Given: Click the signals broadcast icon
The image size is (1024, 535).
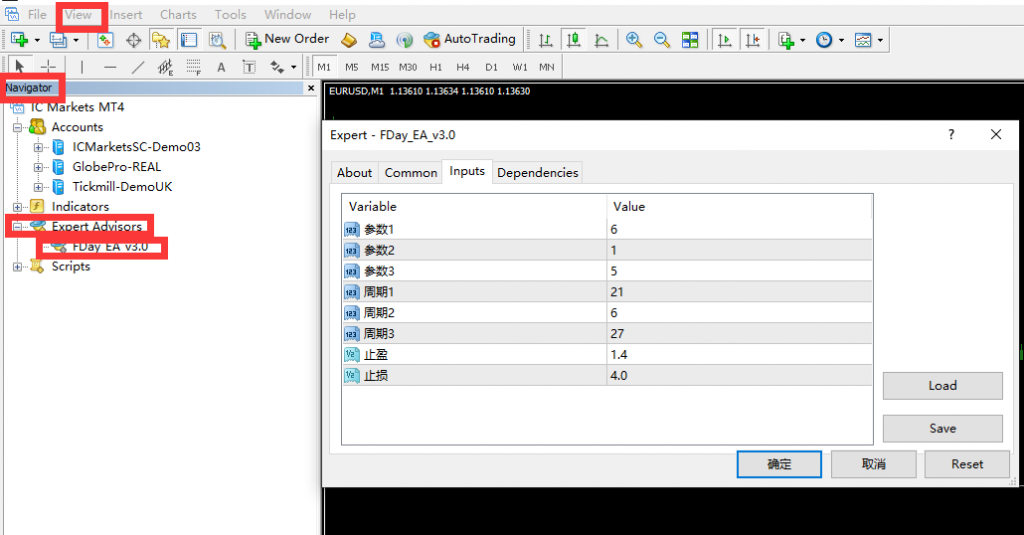Looking at the screenshot, I should point(404,40).
